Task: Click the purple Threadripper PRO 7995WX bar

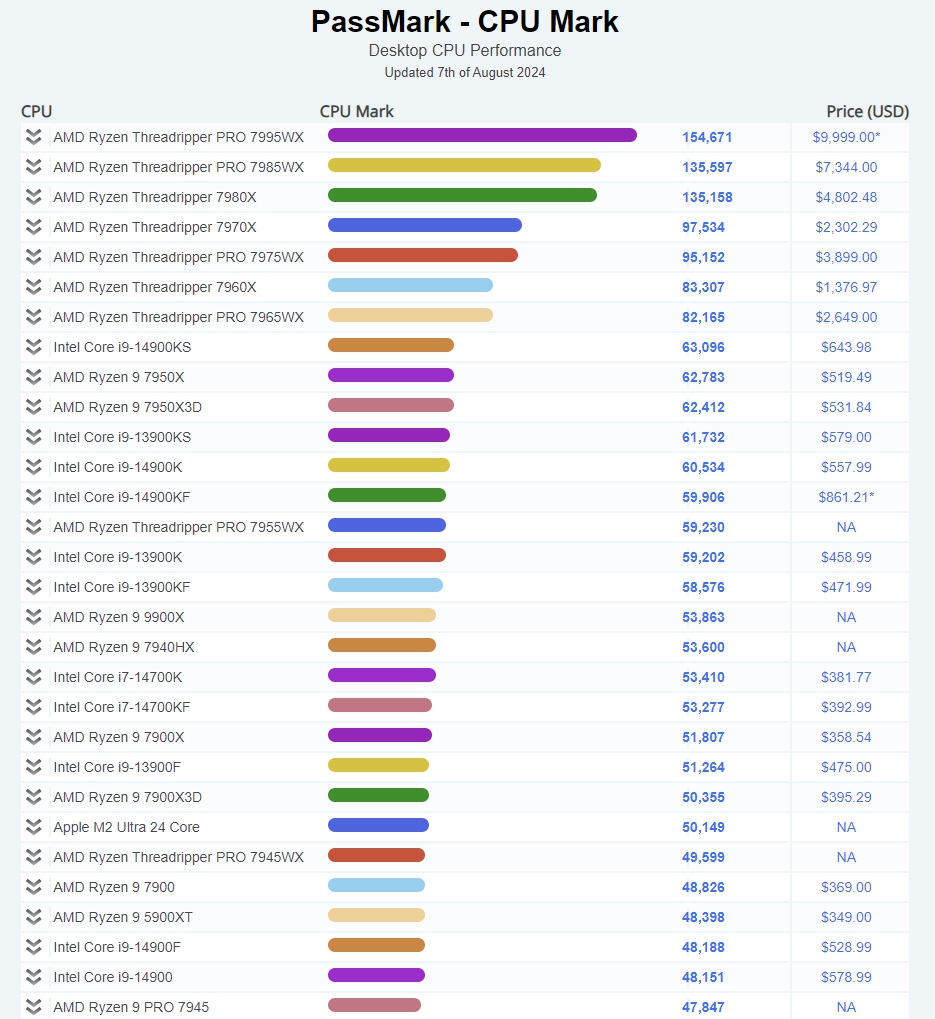Action: (x=482, y=135)
